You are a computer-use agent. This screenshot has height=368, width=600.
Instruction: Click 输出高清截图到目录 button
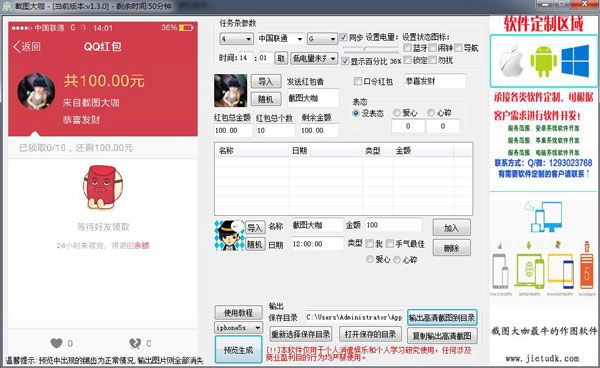coord(442,318)
